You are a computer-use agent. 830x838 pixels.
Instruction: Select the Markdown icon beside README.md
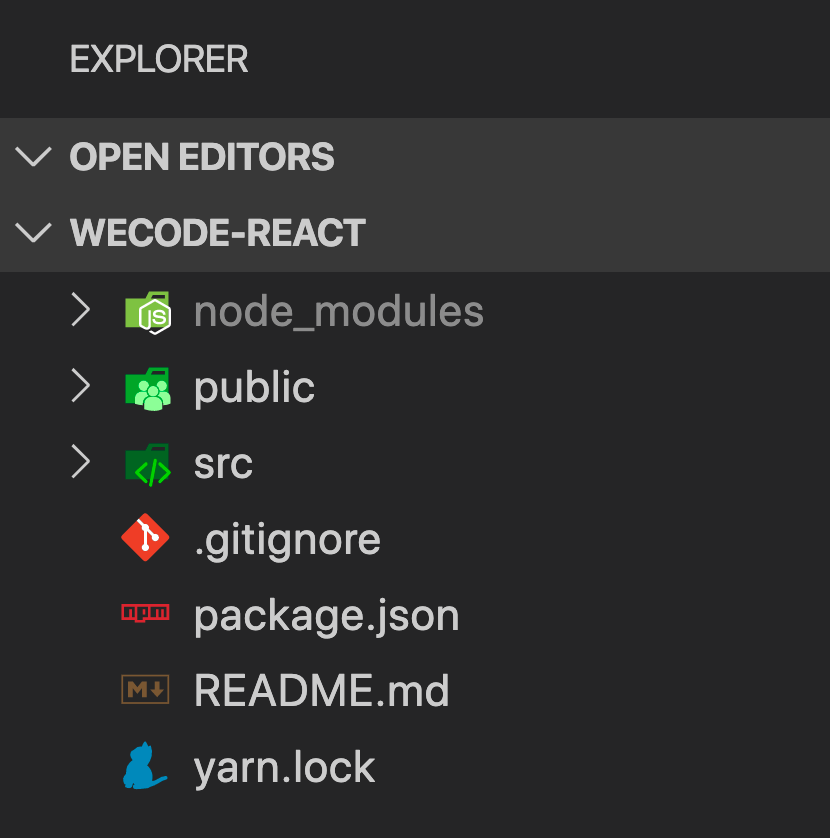(145, 689)
